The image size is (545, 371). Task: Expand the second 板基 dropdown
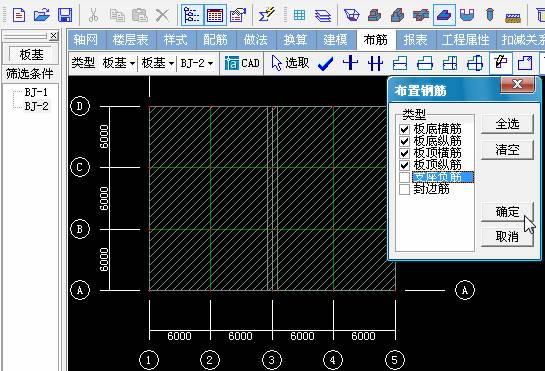[157, 63]
